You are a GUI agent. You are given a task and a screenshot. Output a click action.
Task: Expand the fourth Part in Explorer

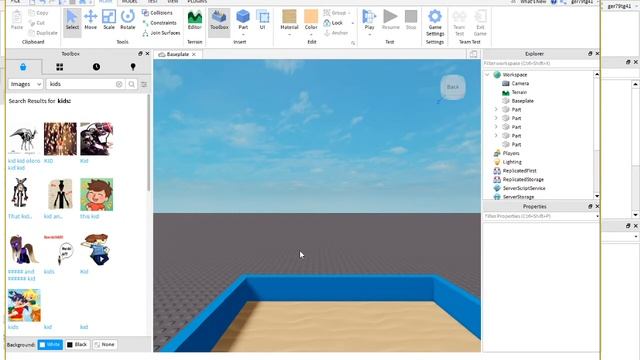click(496, 136)
